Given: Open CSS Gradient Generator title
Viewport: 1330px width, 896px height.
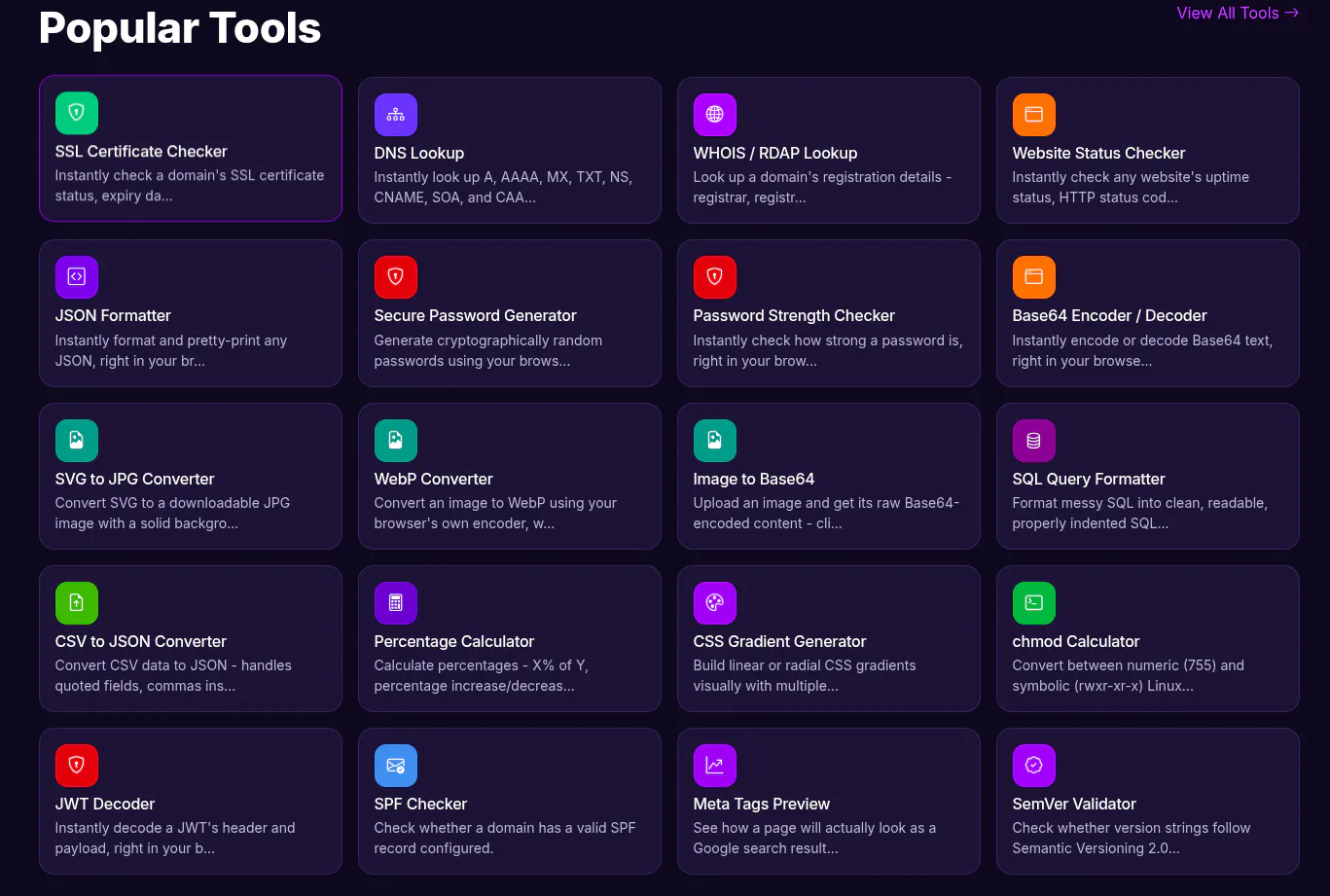Looking at the screenshot, I should [x=779, y=641].
